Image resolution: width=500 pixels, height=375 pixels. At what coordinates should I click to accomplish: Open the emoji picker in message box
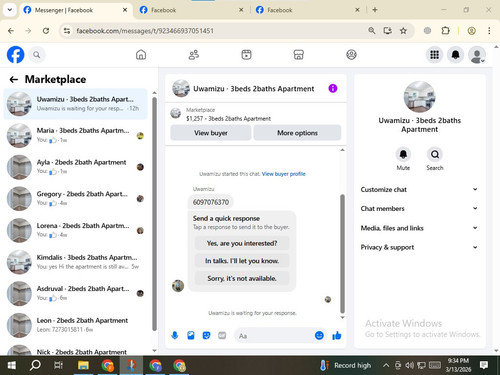(319, 335)
